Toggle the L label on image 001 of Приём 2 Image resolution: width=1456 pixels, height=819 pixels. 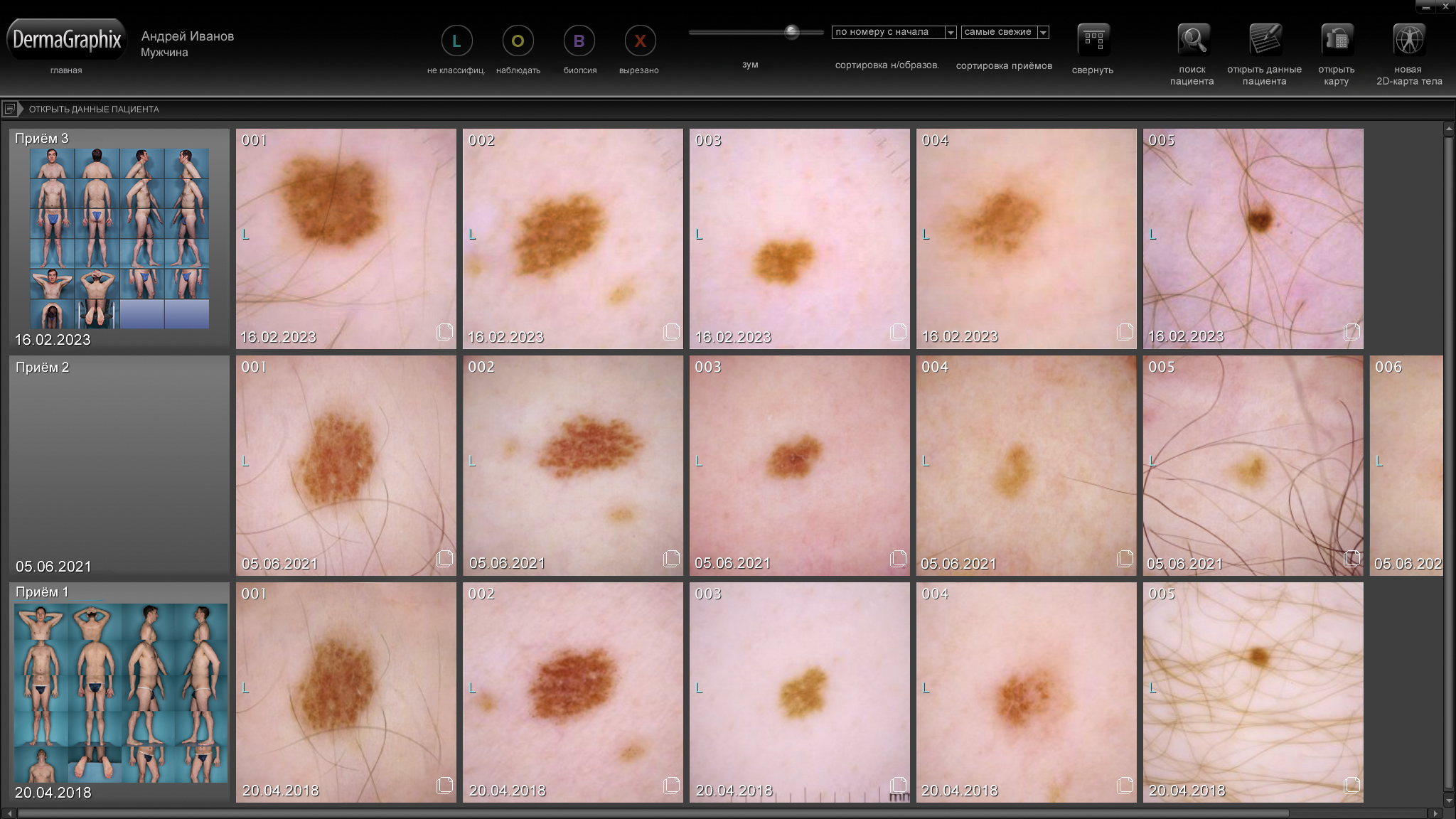pos(247,460)
